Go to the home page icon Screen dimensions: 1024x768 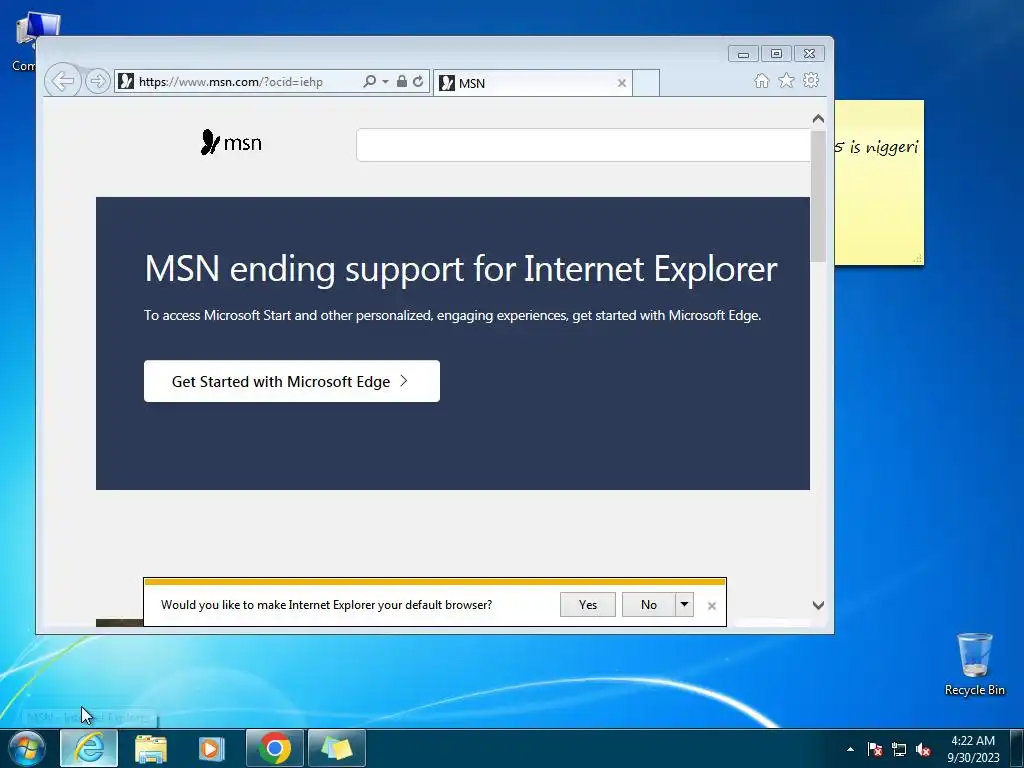(761, 80)
